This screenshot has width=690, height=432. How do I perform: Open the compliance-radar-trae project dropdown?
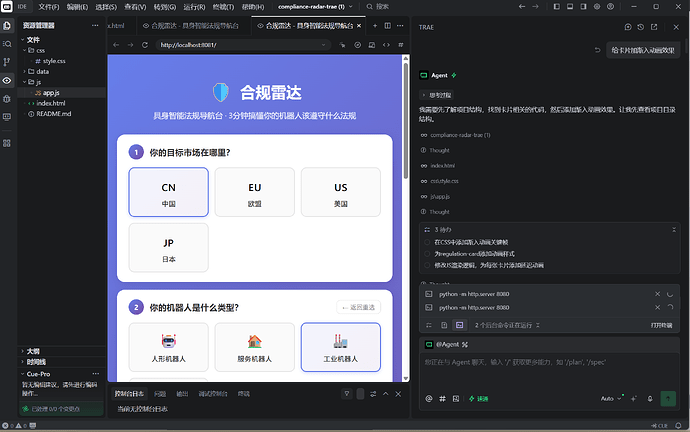pos(316,7)
